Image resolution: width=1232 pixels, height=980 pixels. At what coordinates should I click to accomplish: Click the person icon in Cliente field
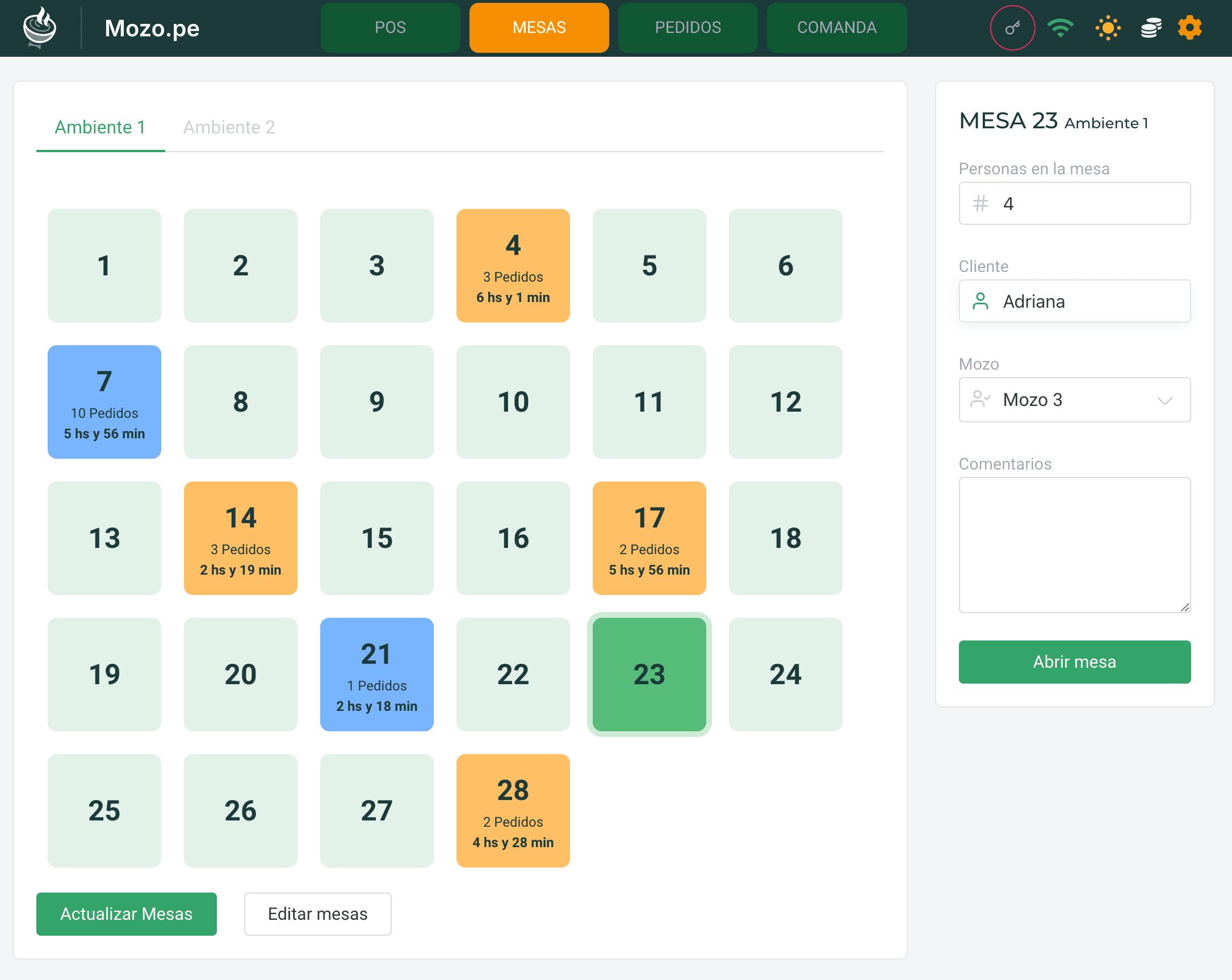pos(980,301)
